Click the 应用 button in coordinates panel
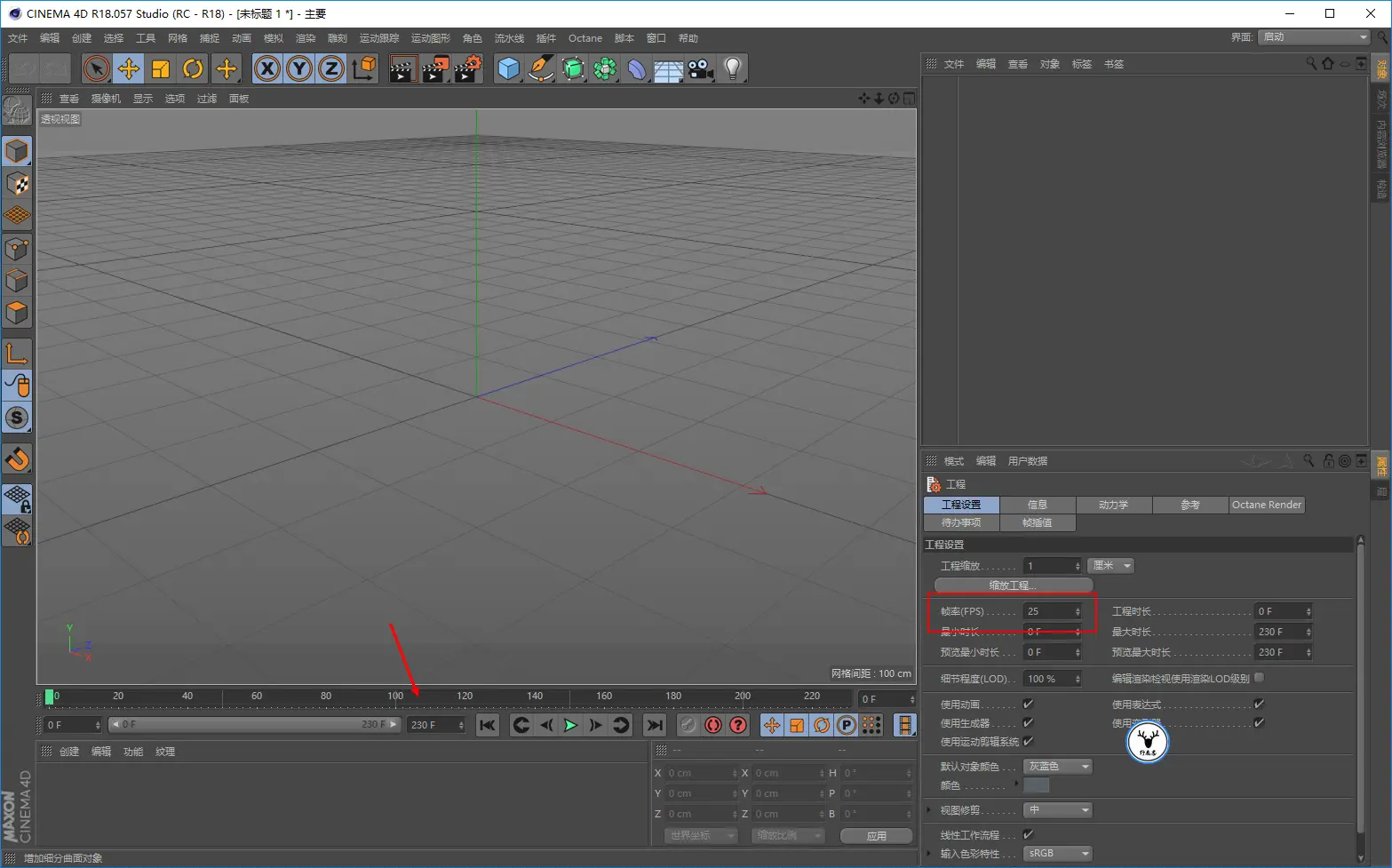Image resolution: width=1392 pixels, height=868 pixels. pyautogui.click(x=876, y=836)
